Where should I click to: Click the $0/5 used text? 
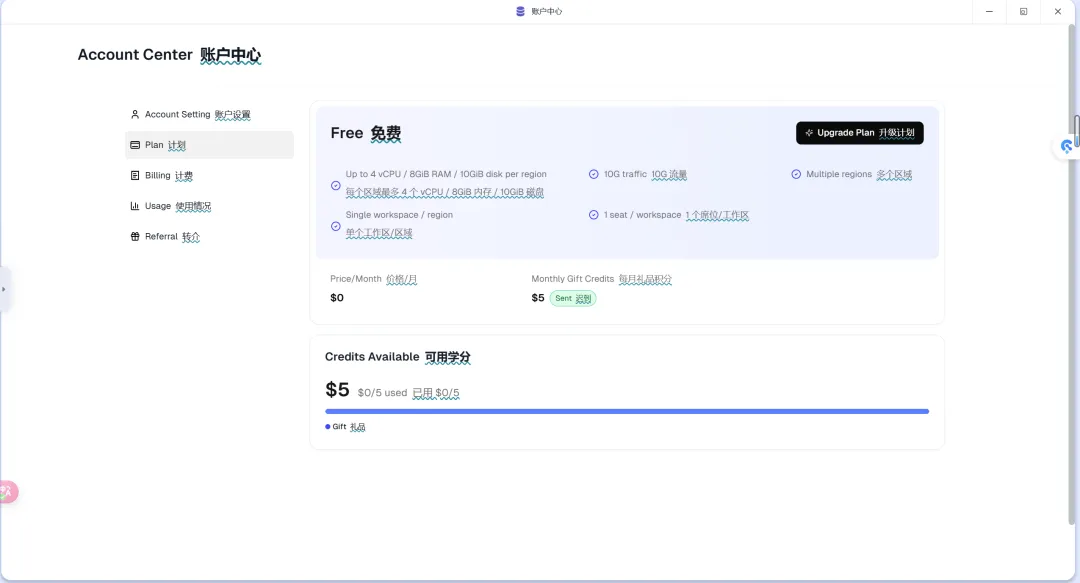[x=382, y=393]
